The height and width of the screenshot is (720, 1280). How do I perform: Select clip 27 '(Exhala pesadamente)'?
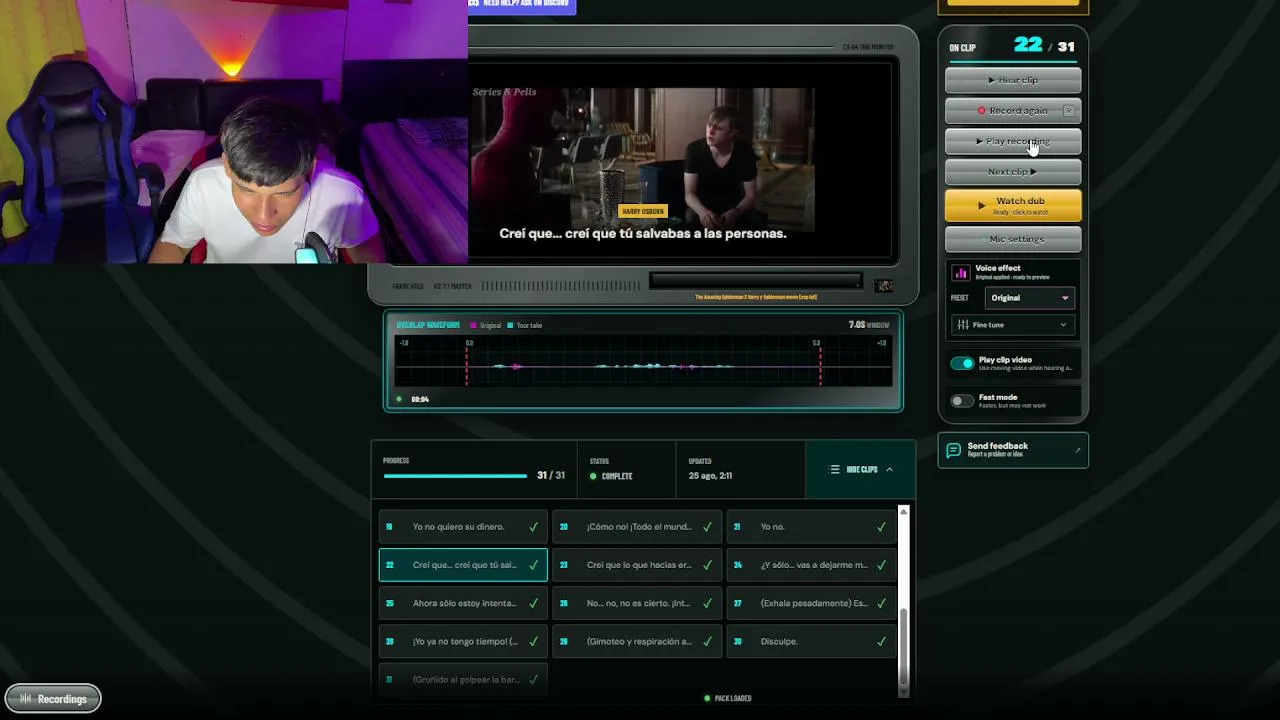click(811, 603)
